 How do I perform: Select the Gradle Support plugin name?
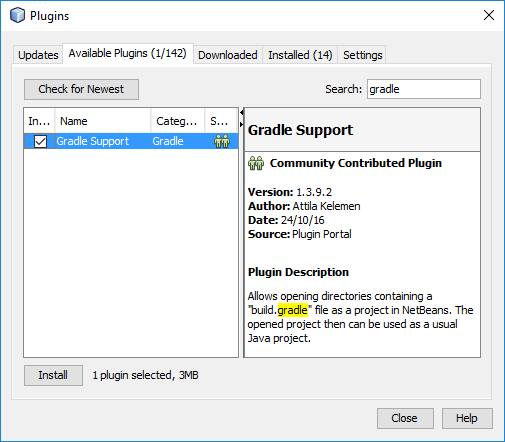click(x=93, y=141)
